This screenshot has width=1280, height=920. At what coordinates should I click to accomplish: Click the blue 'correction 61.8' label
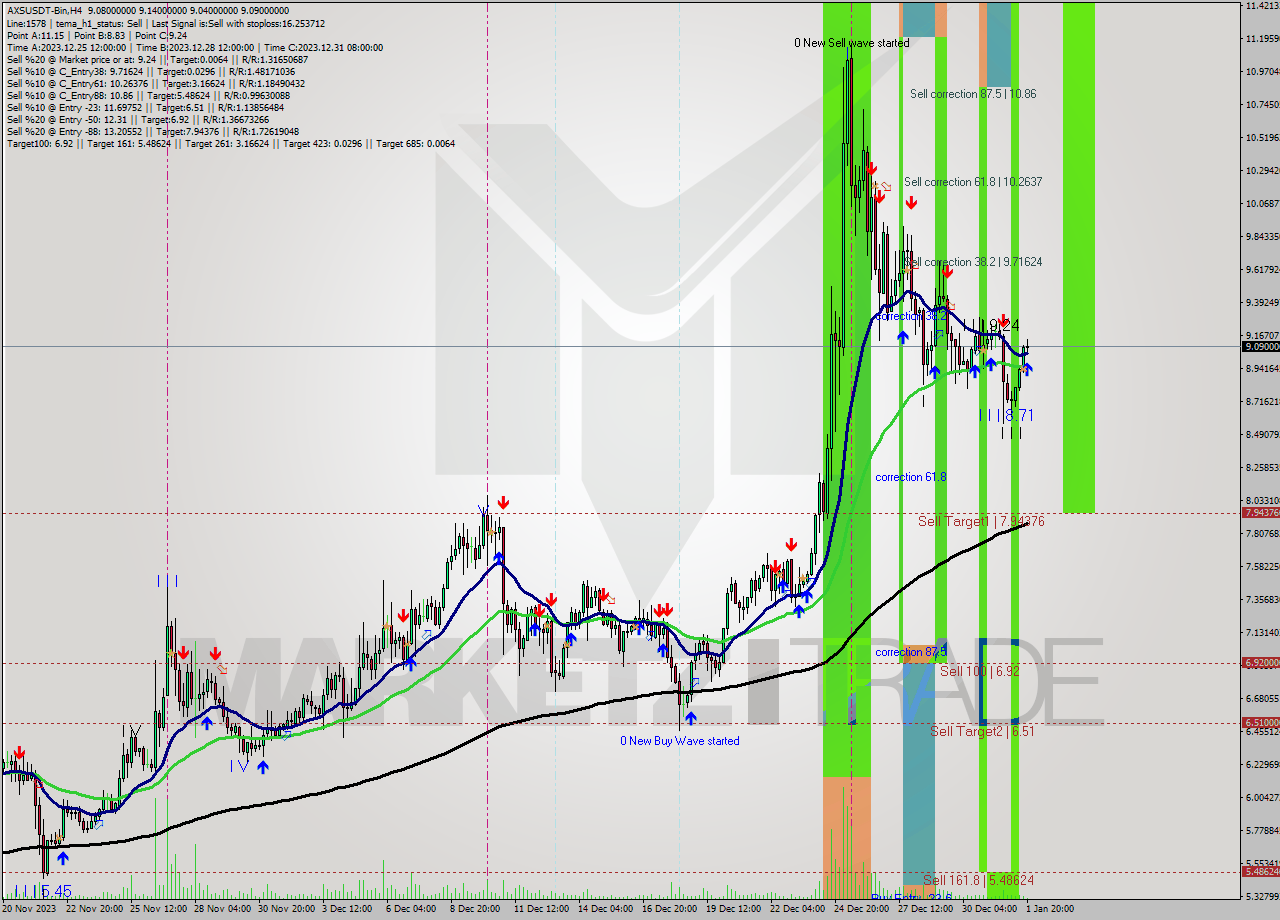(911, 477)
